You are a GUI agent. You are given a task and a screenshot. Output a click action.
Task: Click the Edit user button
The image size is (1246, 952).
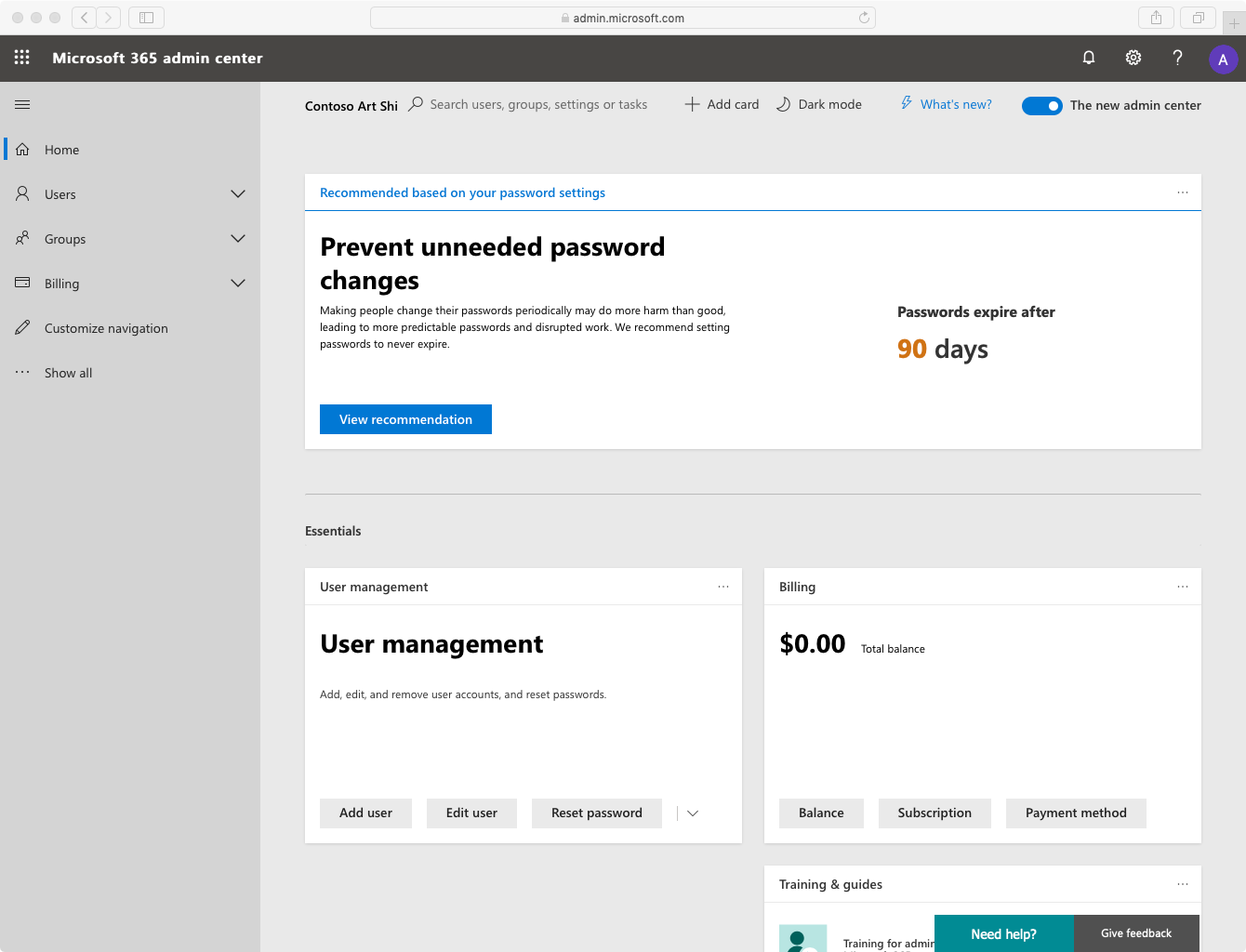click(471, 813)
